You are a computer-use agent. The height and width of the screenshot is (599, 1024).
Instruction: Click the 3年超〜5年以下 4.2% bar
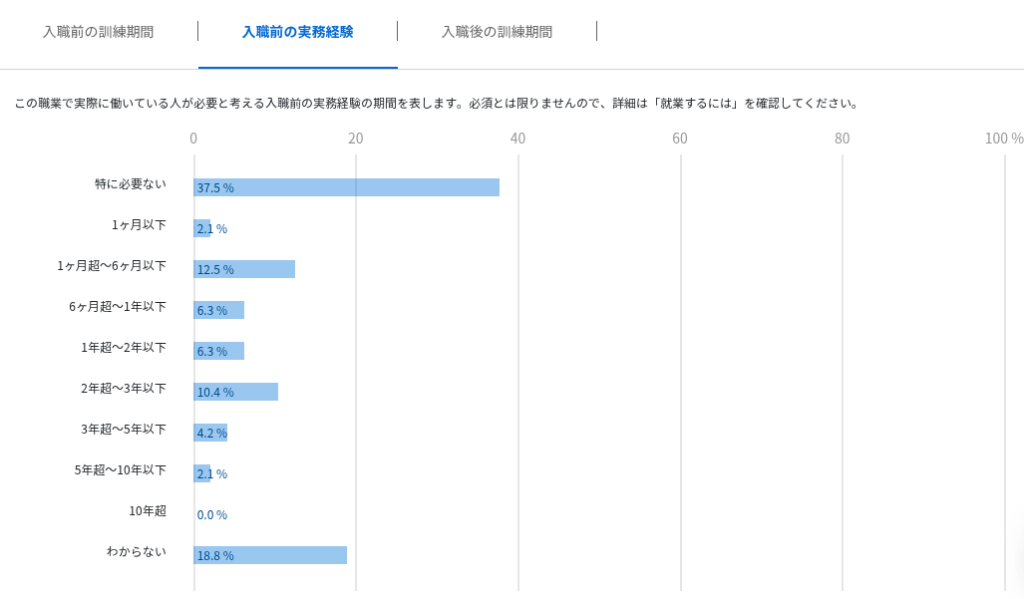(x=211, y=433)
